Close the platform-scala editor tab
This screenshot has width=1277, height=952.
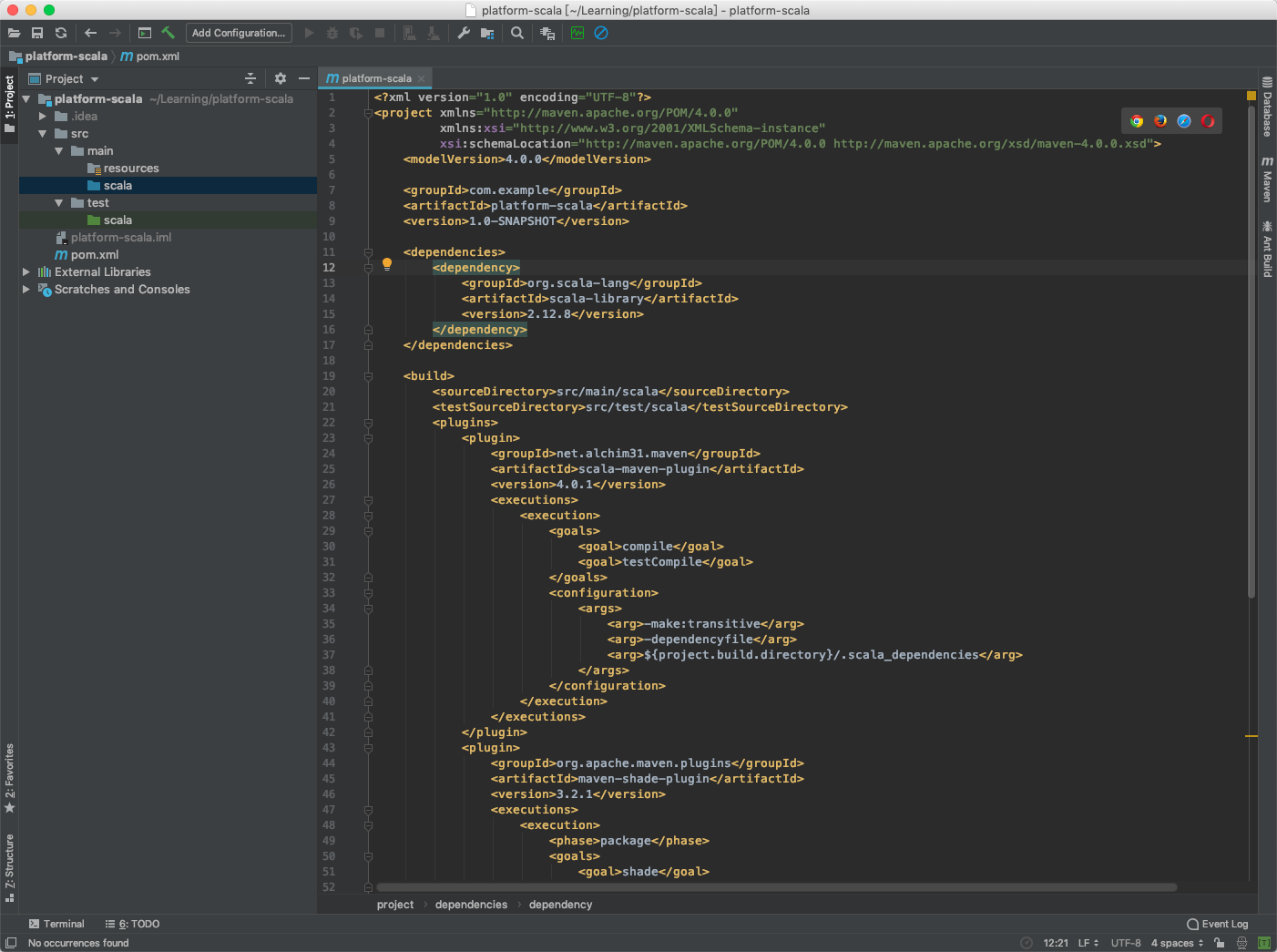click(x=421, y=78)
